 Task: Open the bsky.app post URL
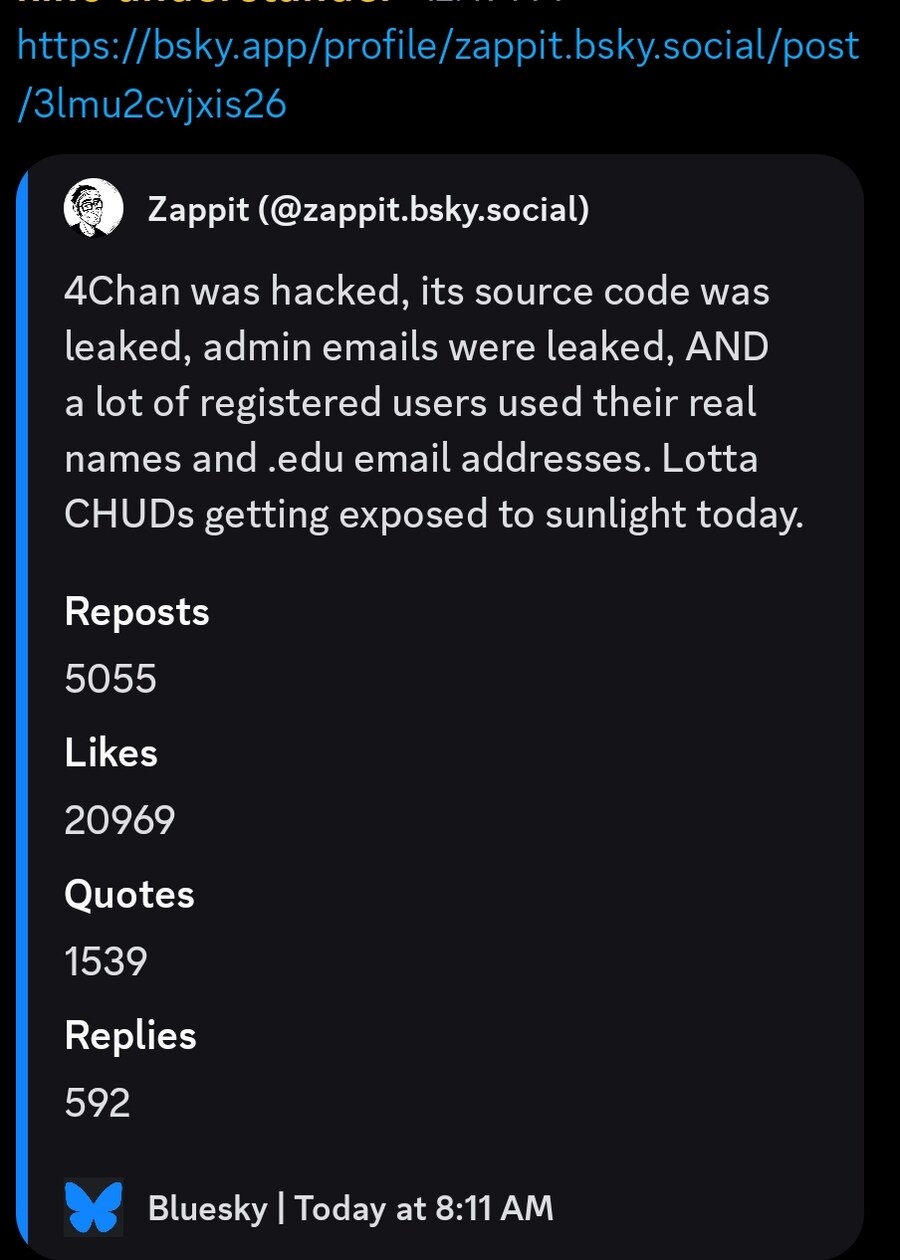tap(438, 45)
